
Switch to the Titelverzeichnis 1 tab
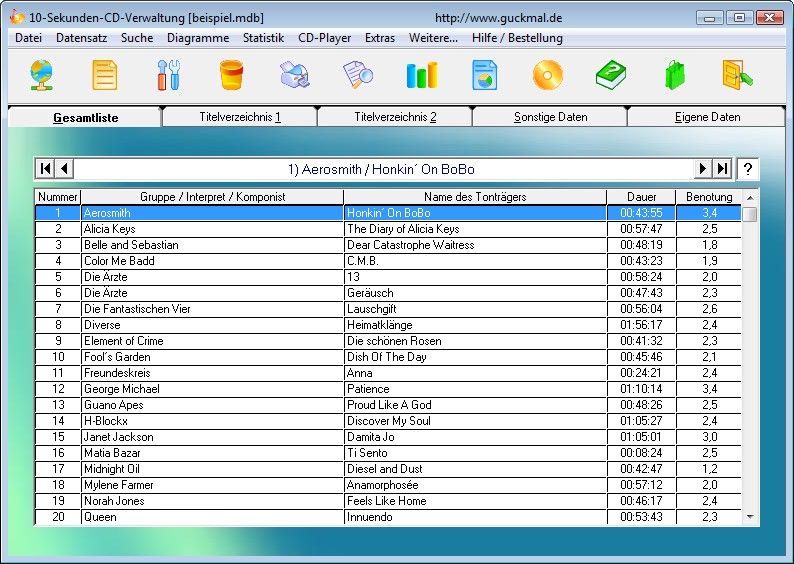pyautogui.click(x=240, y=117)
